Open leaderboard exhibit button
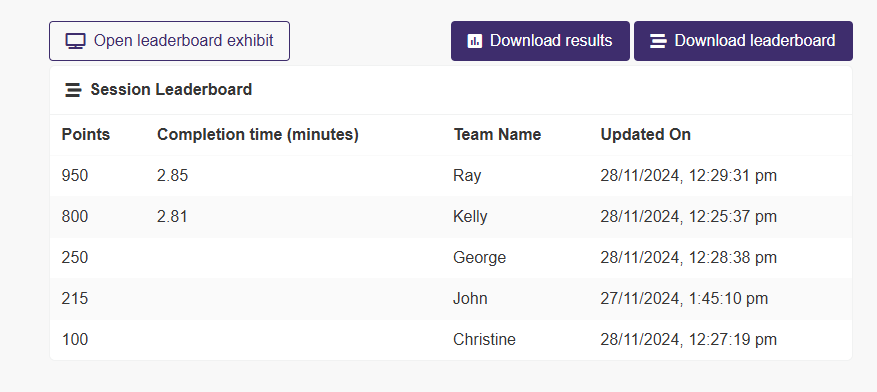This screenshot has width=877, height=392. pyautogui.click(x=169, y=41)
